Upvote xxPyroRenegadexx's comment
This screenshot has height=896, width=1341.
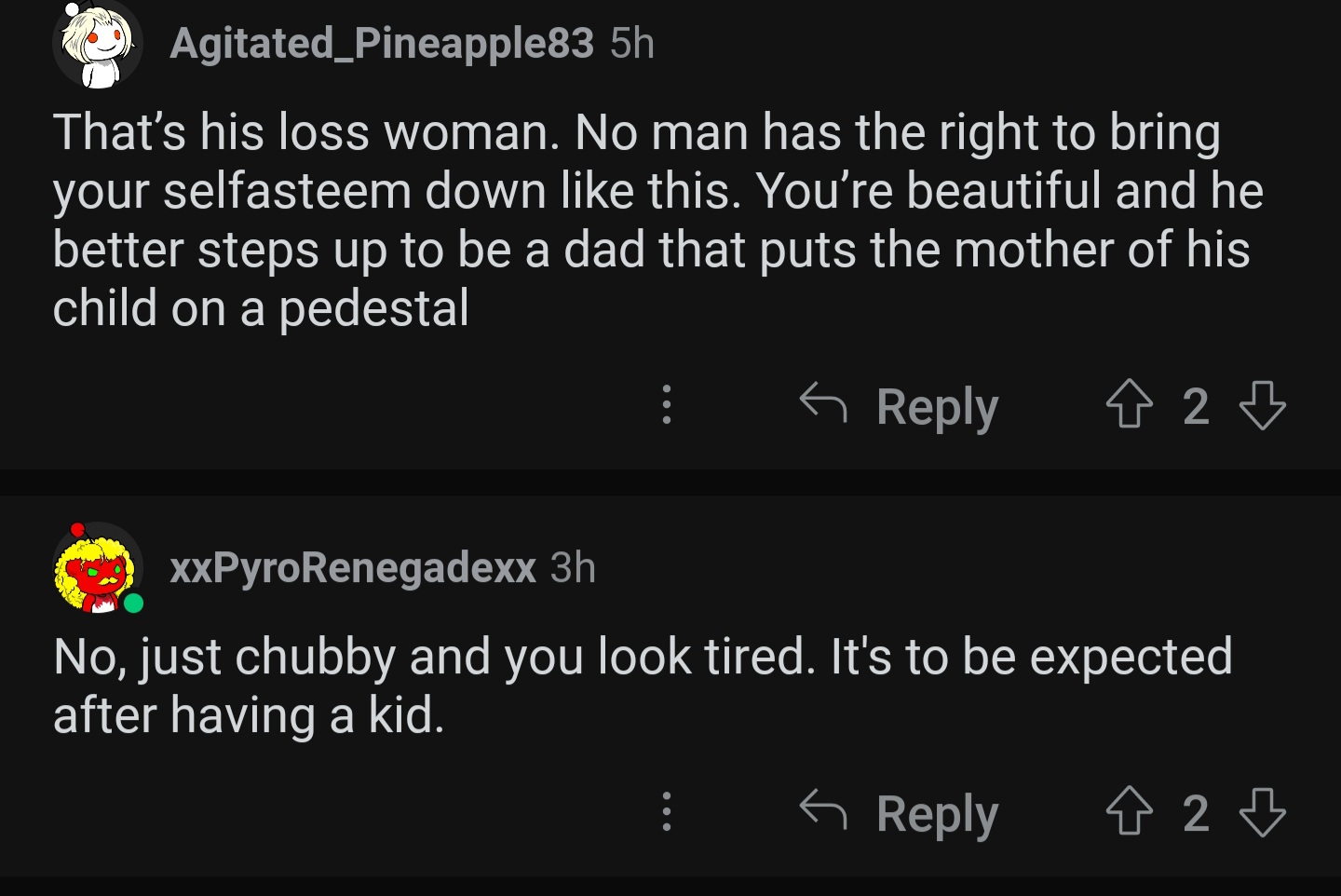(x=1129, y=812)
